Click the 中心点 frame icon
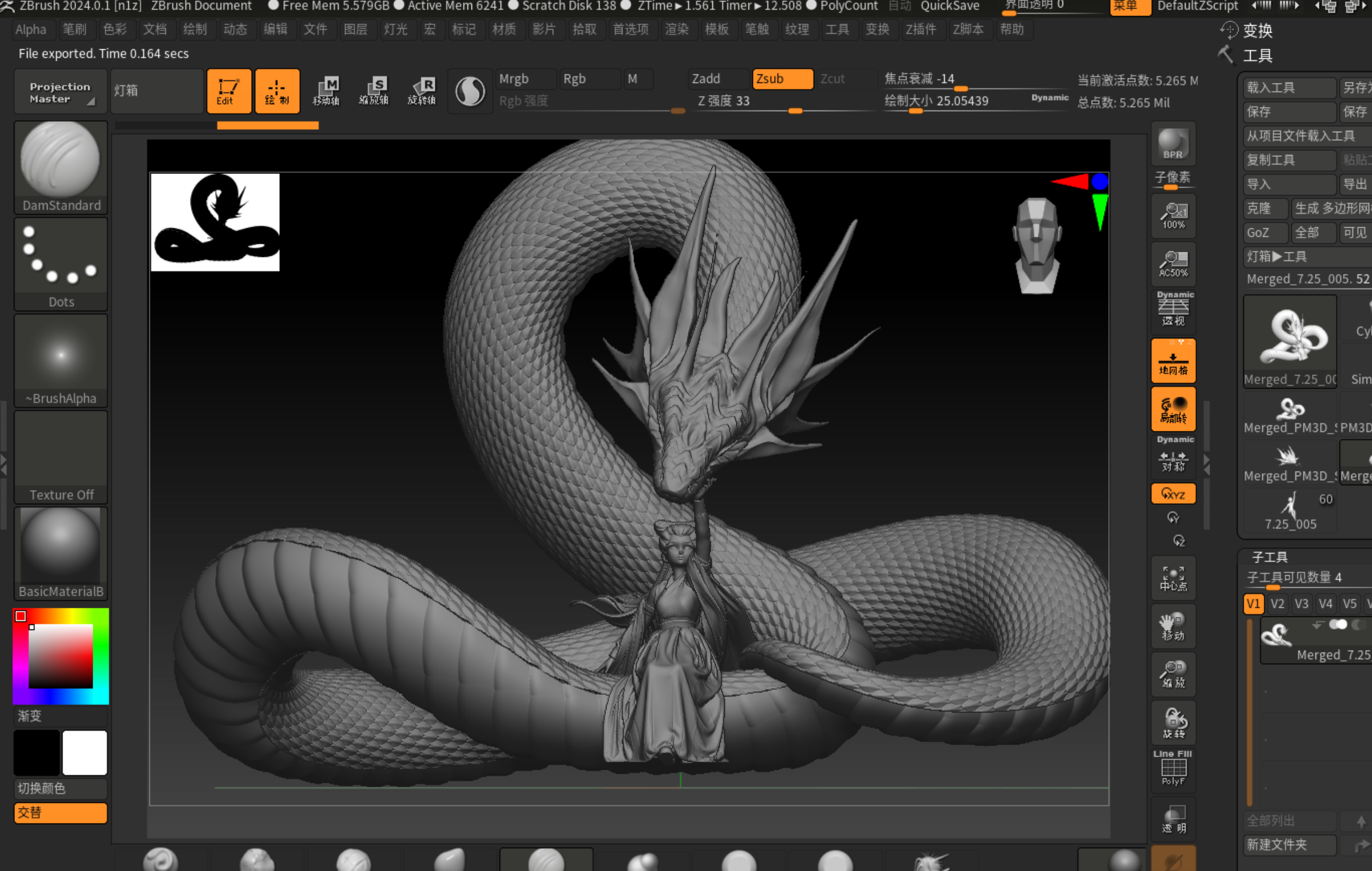Screen dimensions: 1372x871 tap(1173, 578)
